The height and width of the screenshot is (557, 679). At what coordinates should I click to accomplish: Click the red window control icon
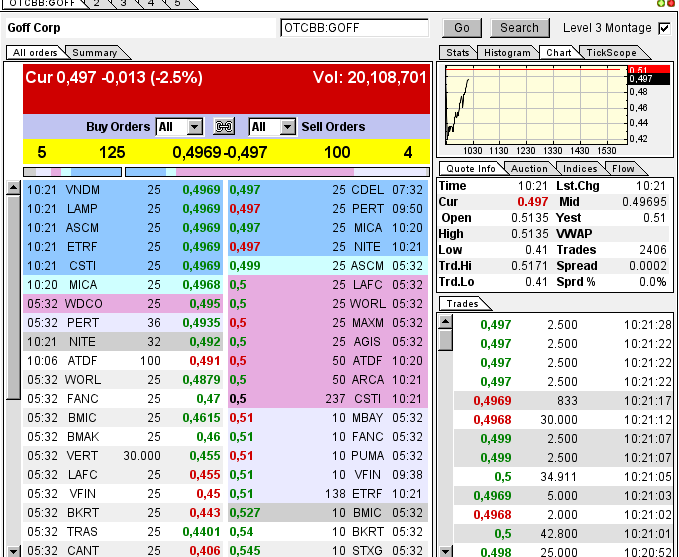(x=671, y=3)
